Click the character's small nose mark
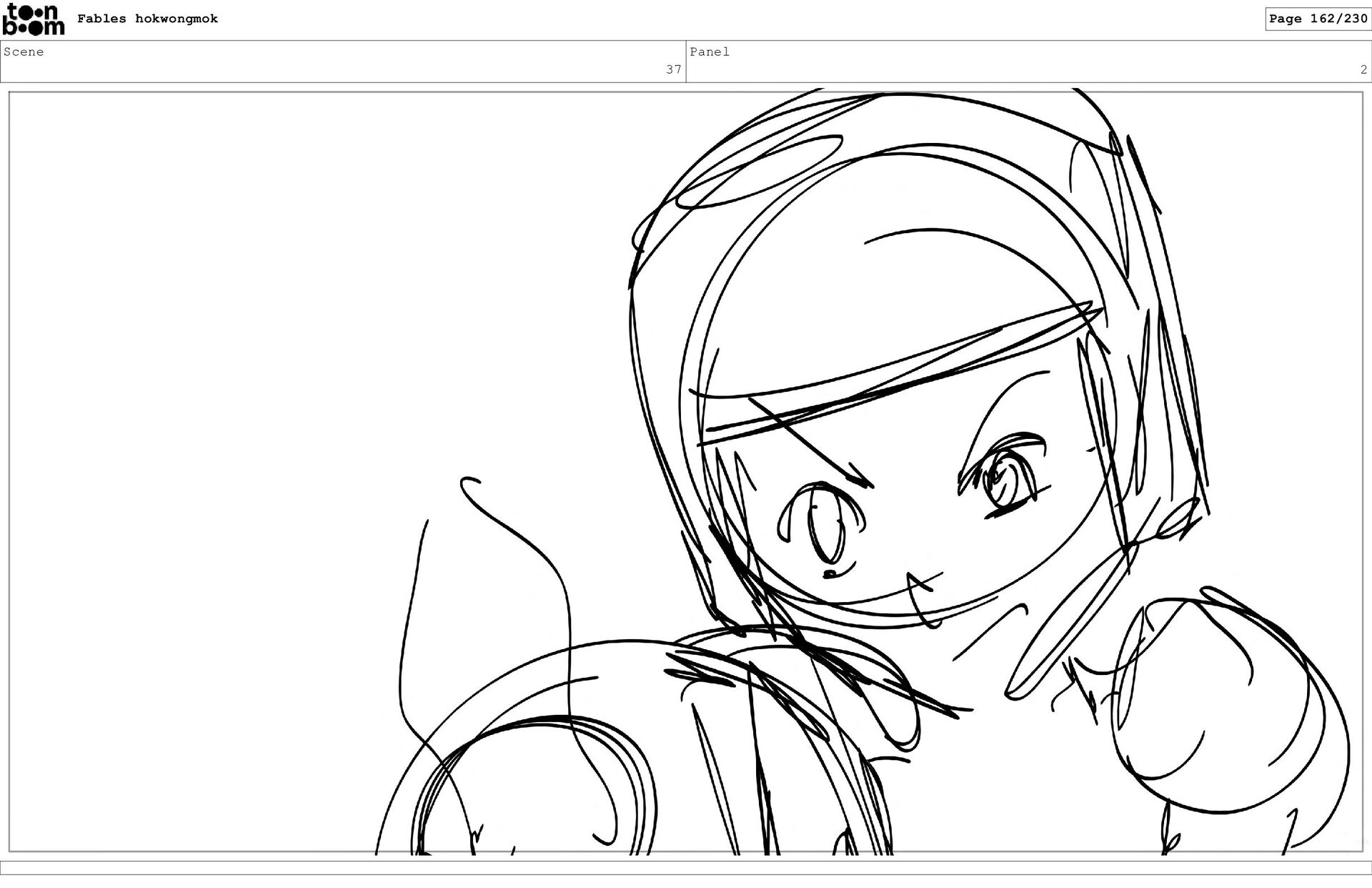The height and width of the screenshot is (888, 1372). coord(829,574)
